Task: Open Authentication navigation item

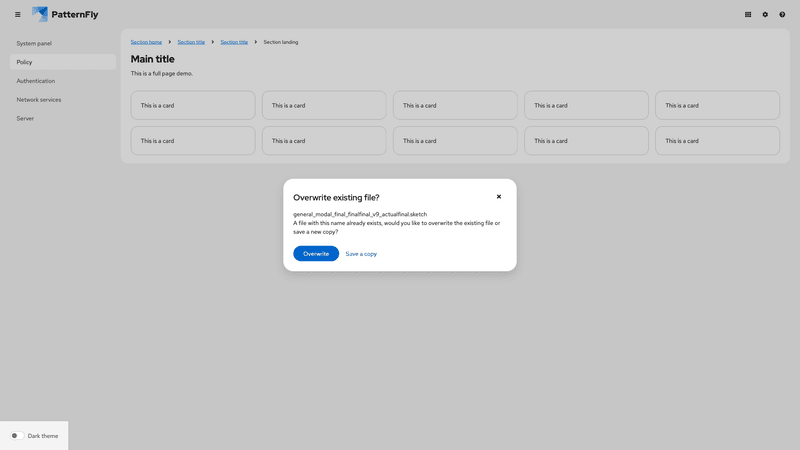Action: [36, 81]
